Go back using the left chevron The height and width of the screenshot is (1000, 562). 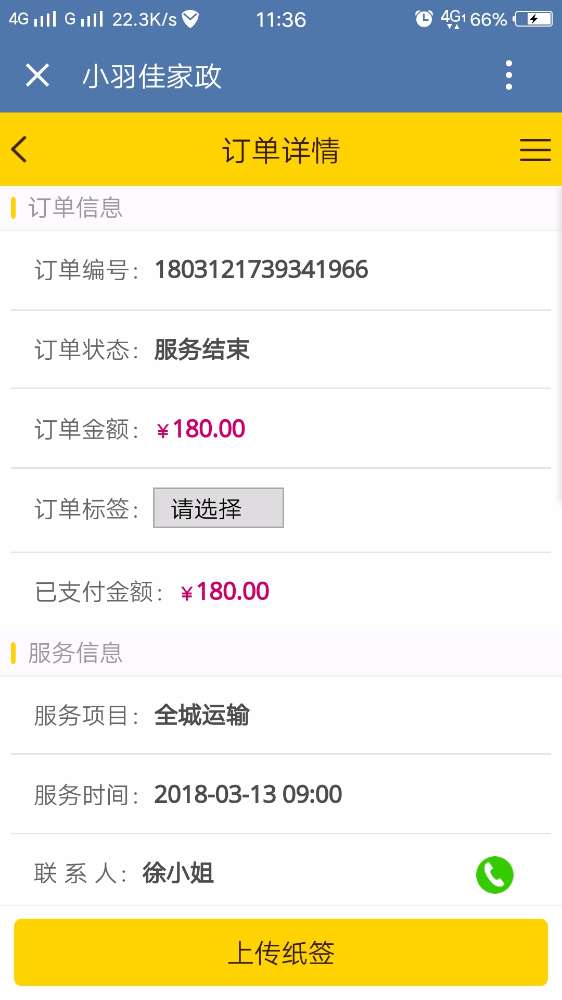click(x=19, y=150)
